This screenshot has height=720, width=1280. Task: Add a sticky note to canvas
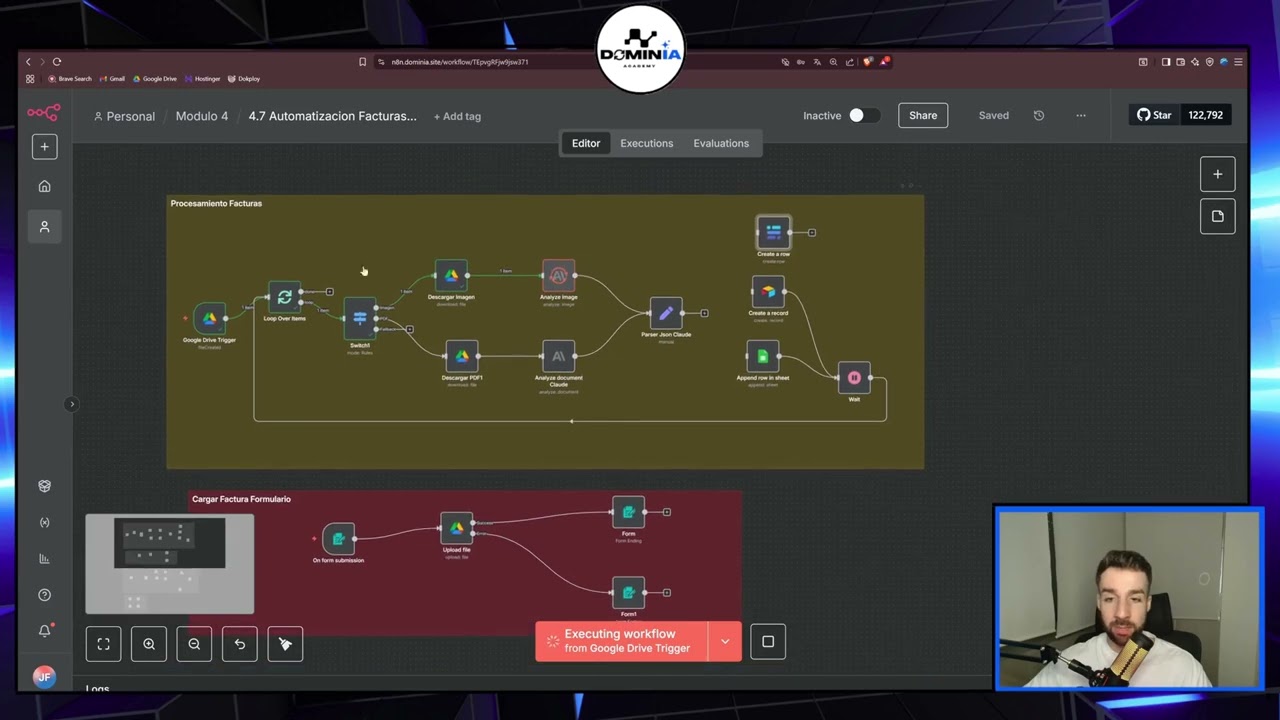(1218, 216)
